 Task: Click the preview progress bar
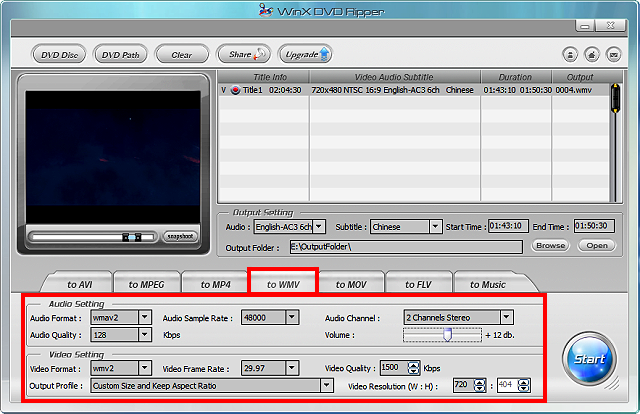pos(93,237)
